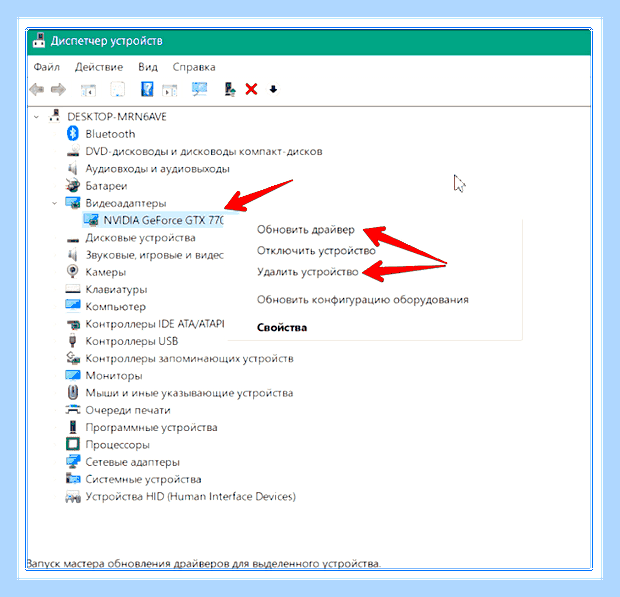Select Системные устройства label
The width and height of the screenshot is (620, 597).
[x=143, y=479]
